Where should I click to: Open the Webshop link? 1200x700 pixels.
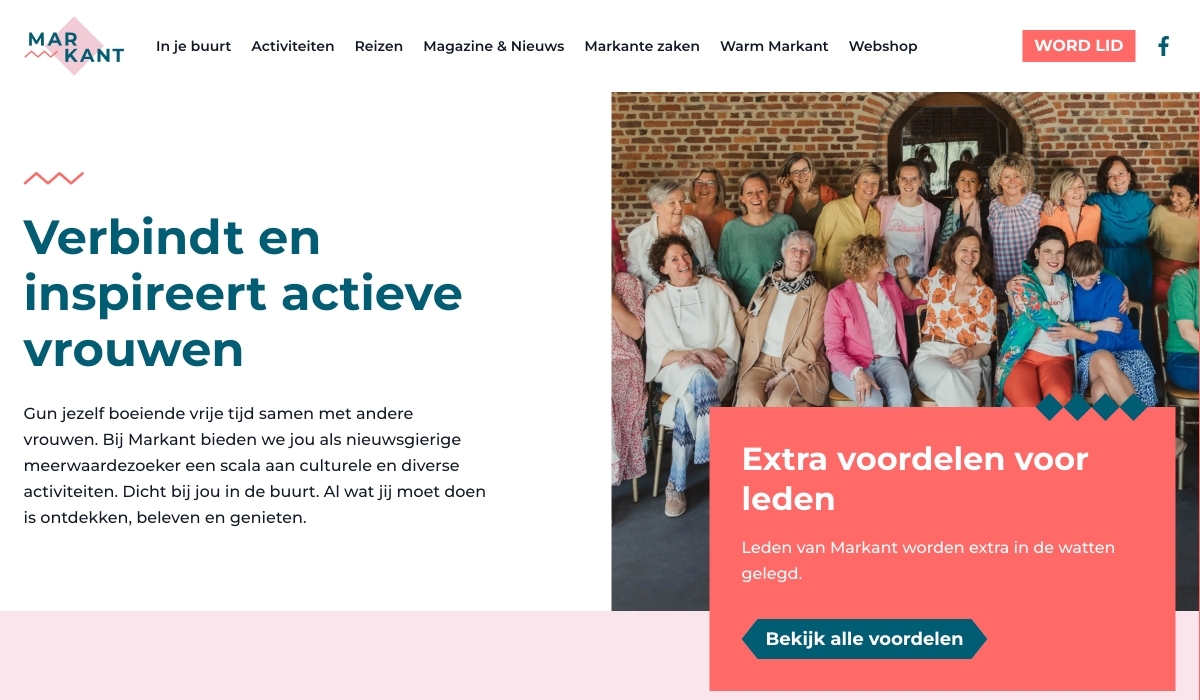(883, 46)
